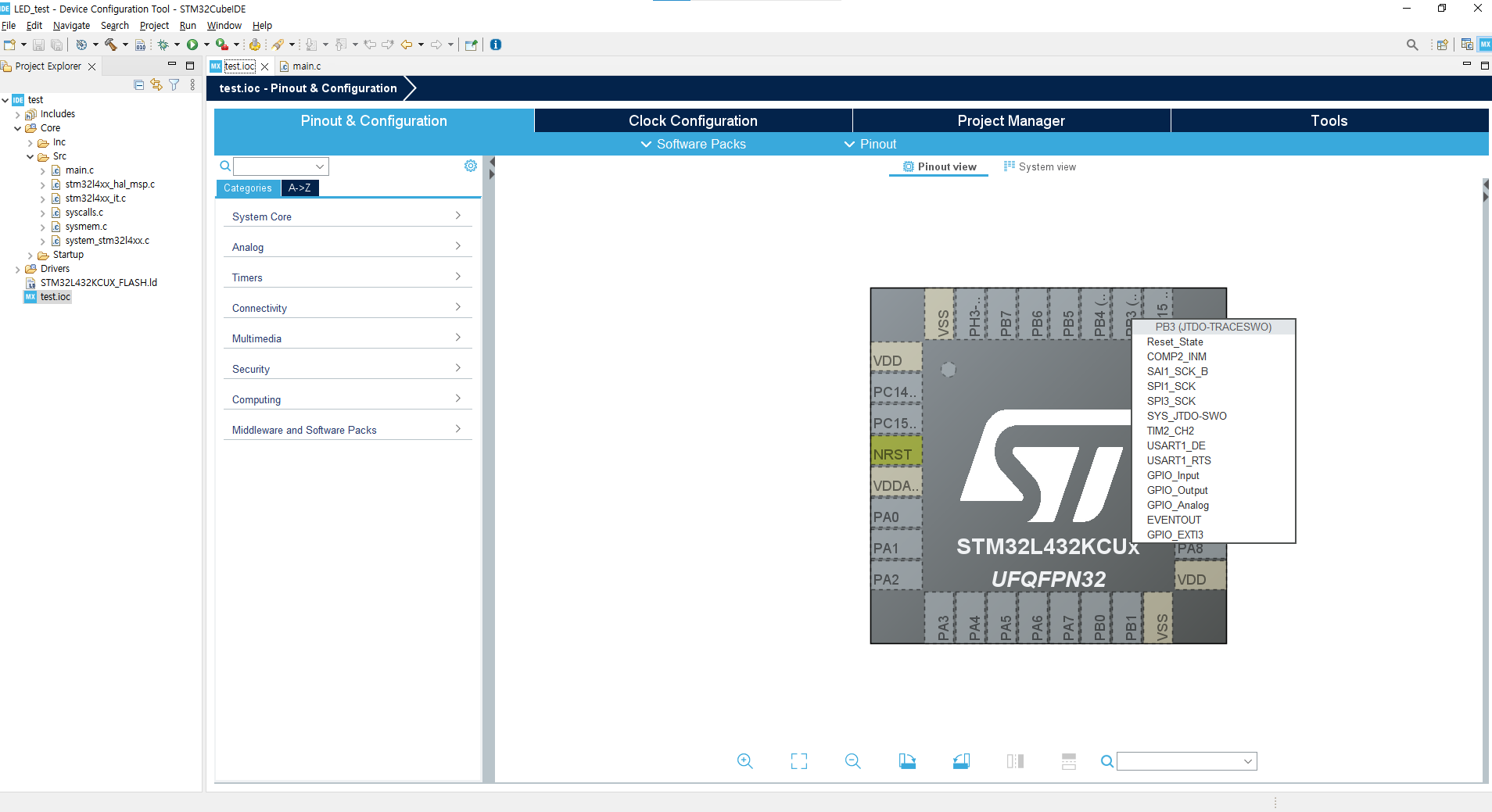Click the search icon beside pin search box
Viewport: 1492px width, 812px height.
coord(1107,761)
